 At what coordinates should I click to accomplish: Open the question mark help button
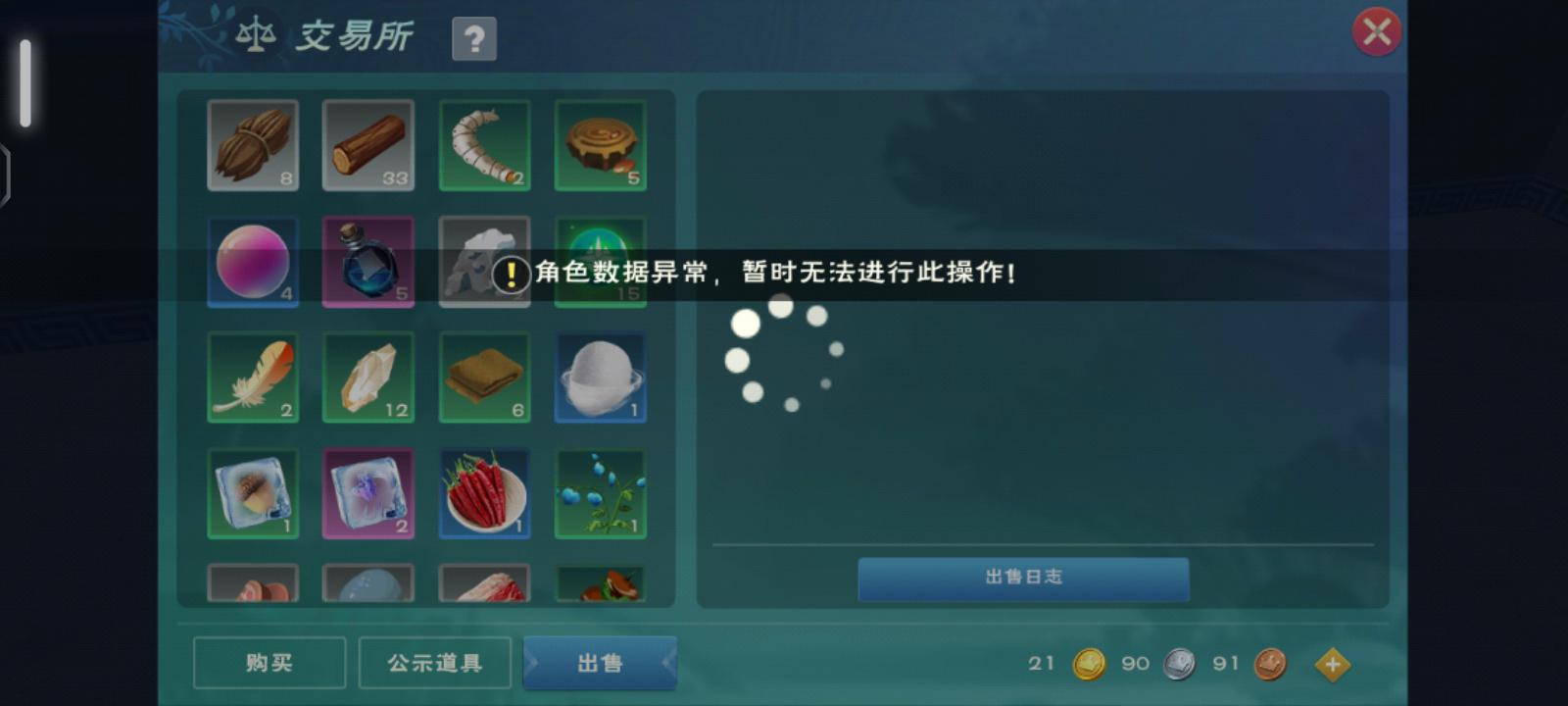(474, 39)
